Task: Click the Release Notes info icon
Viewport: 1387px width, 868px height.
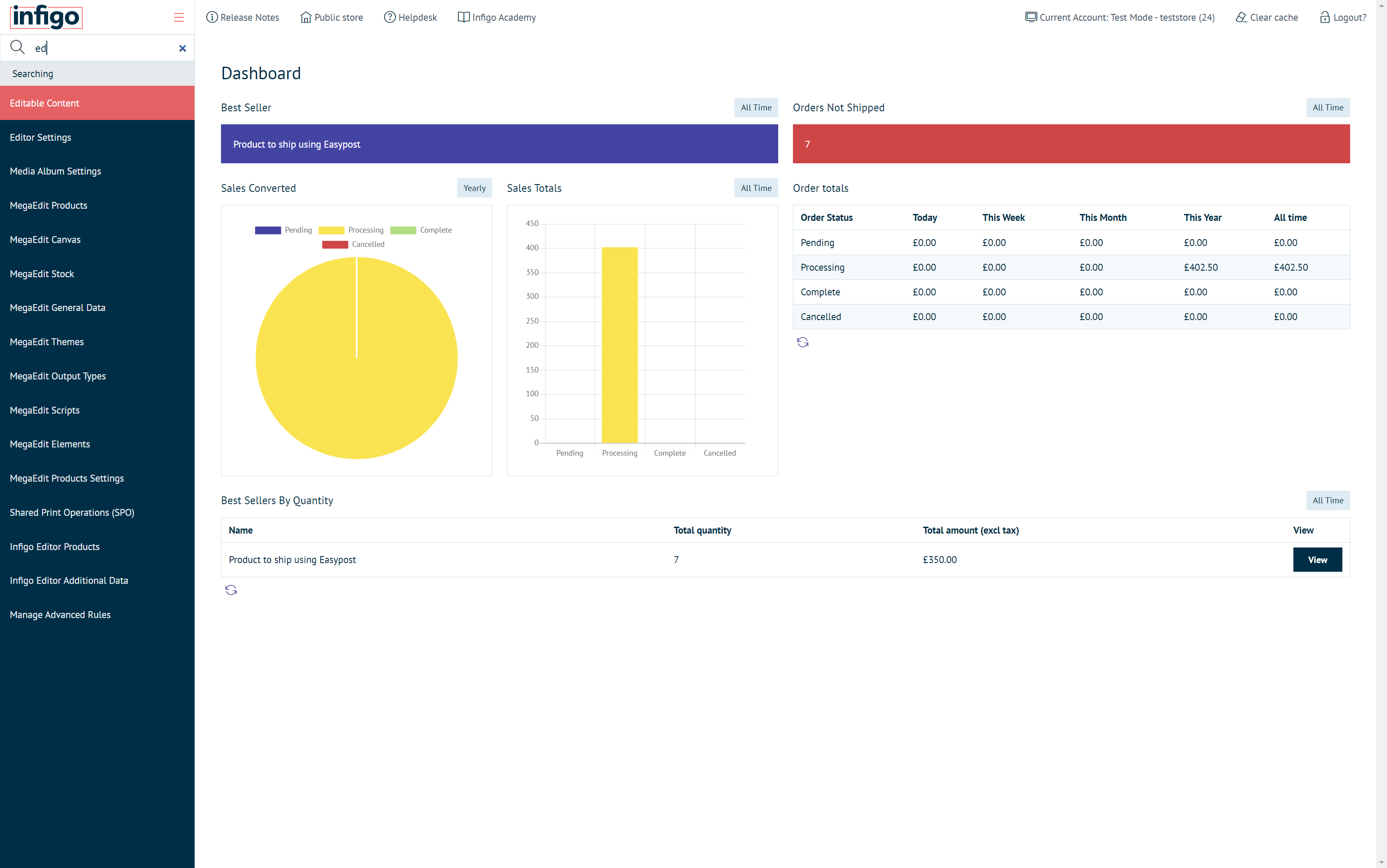Action: pyautogui.click(x=212, y=17)
